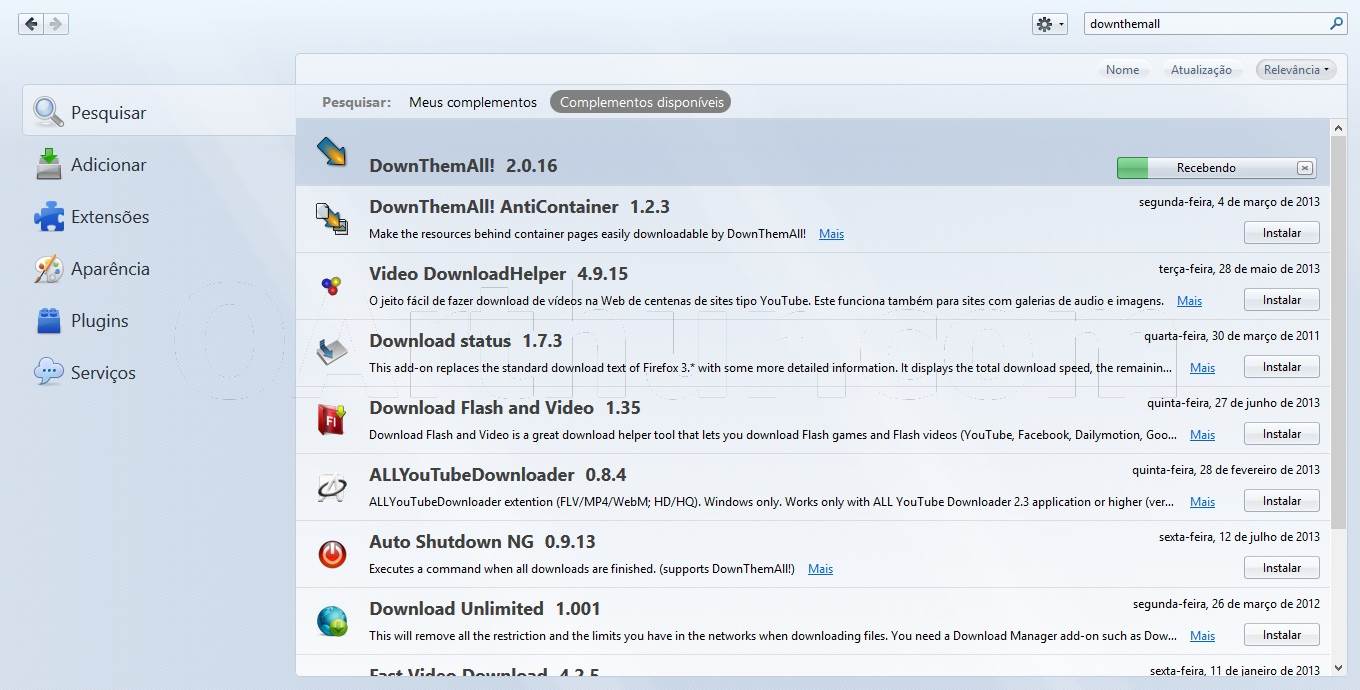Viewport: 1360px width, 690px height.
Task: Click the Download status add-on icon
Action: 332,352
